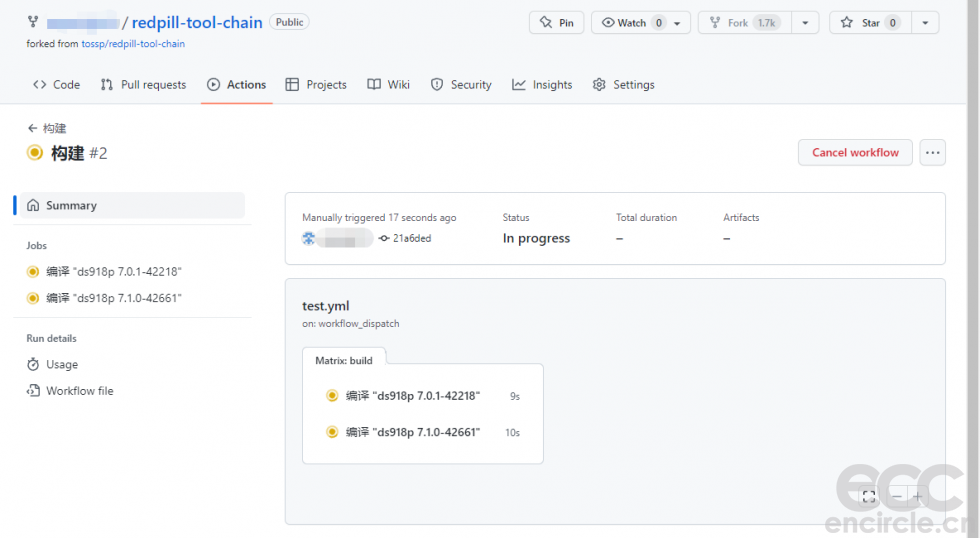Click the Usage stopwatch icon
This screenshot has height=538, width=980.
coord(33,364)
